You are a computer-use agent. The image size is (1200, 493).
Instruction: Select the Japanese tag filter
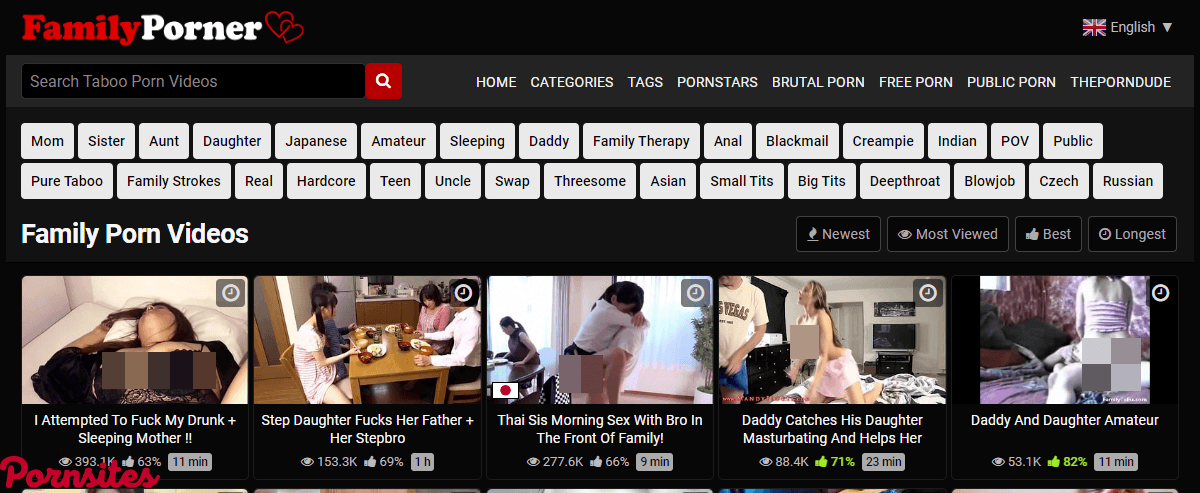pyautogui.click(x=316, y=141)
